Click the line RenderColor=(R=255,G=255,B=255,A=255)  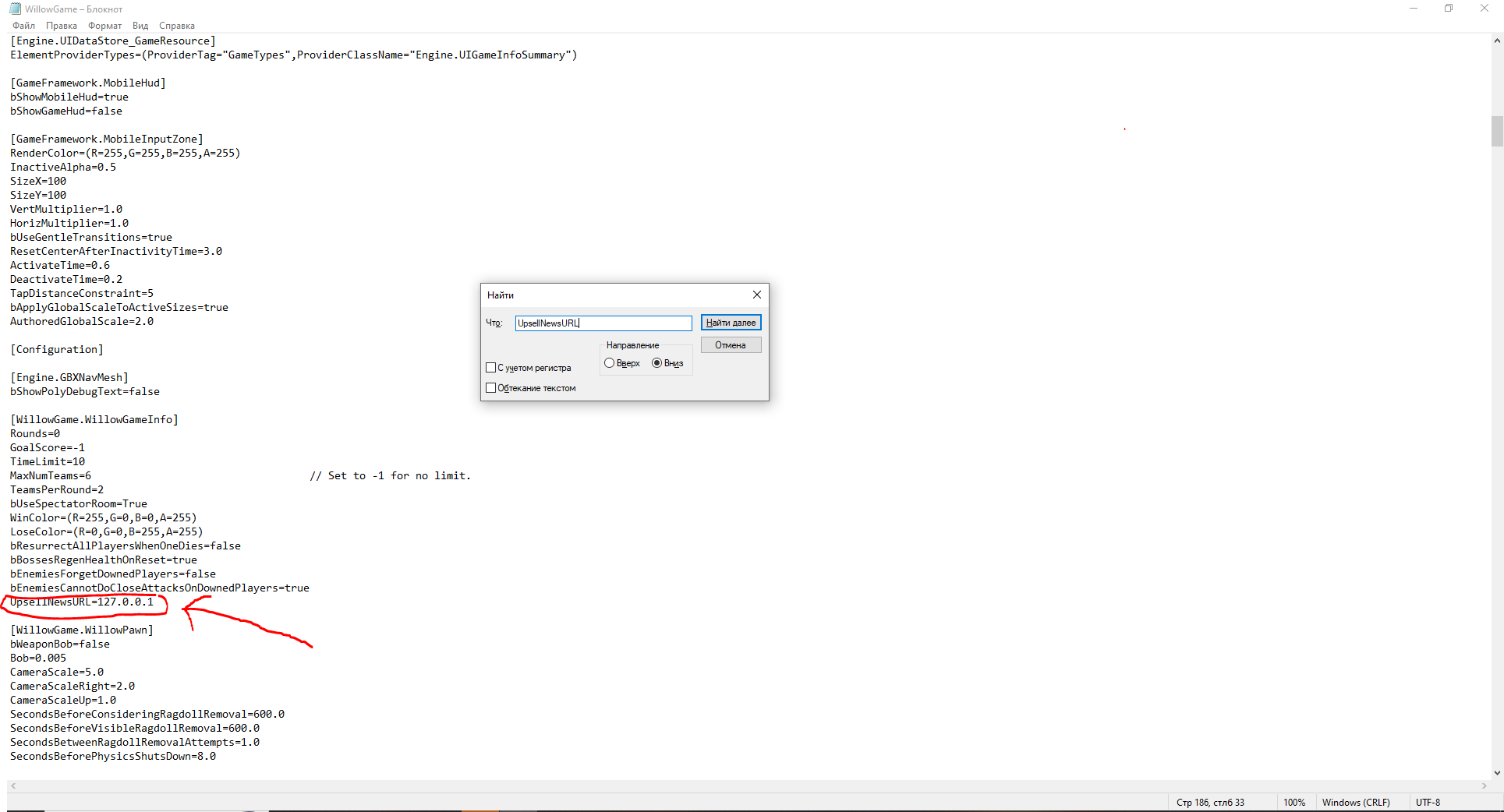tap(126, 154)
